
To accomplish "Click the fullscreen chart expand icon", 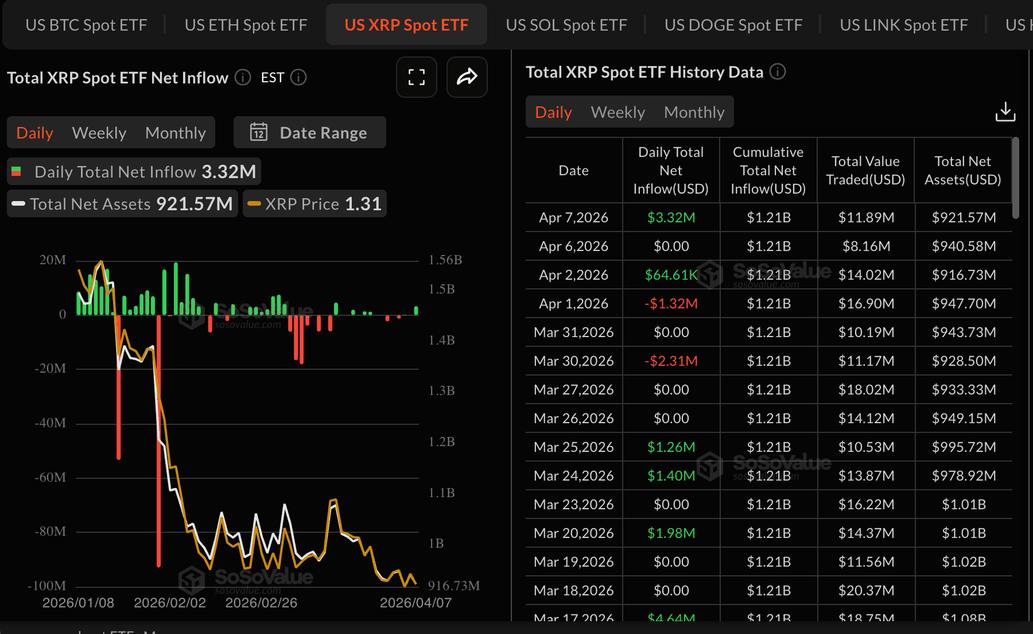I will 416,77.
